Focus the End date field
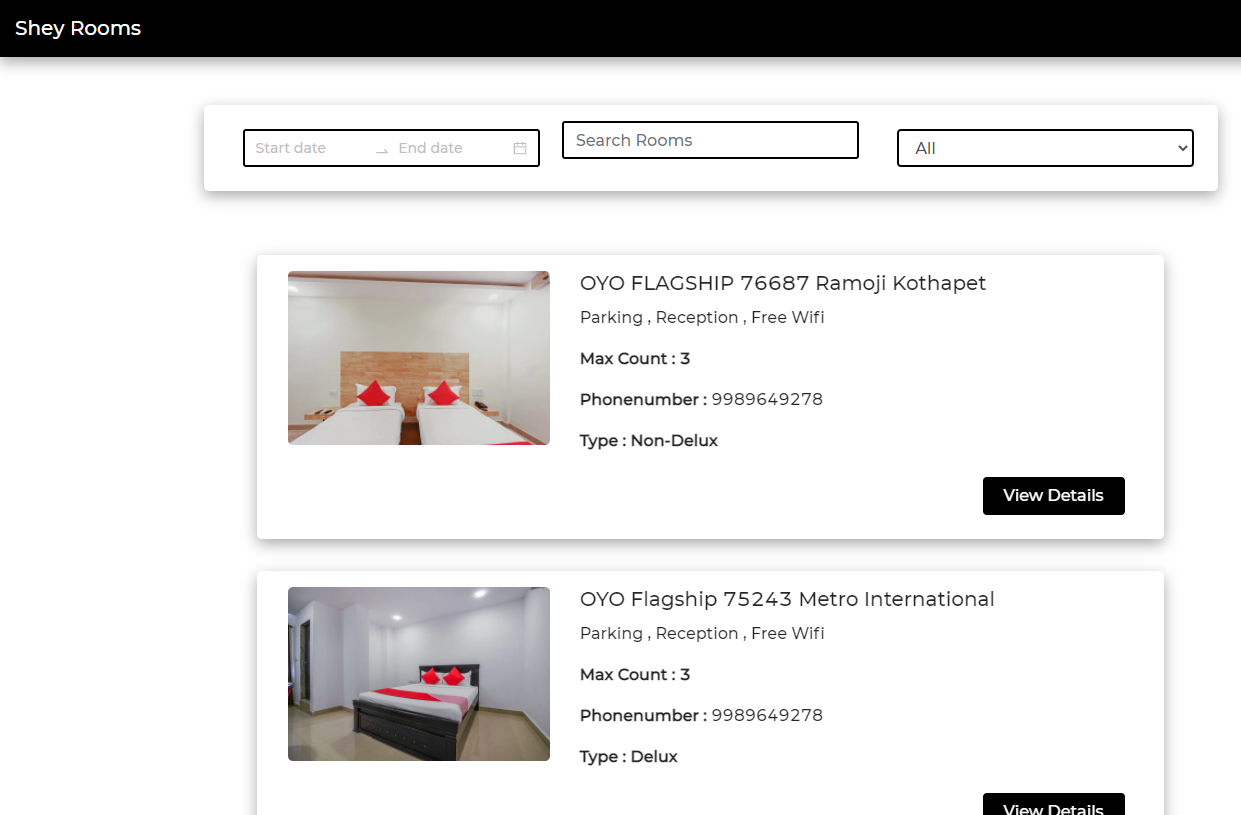This screenshot has height=815, width=1241. click(x=452, y=148)
